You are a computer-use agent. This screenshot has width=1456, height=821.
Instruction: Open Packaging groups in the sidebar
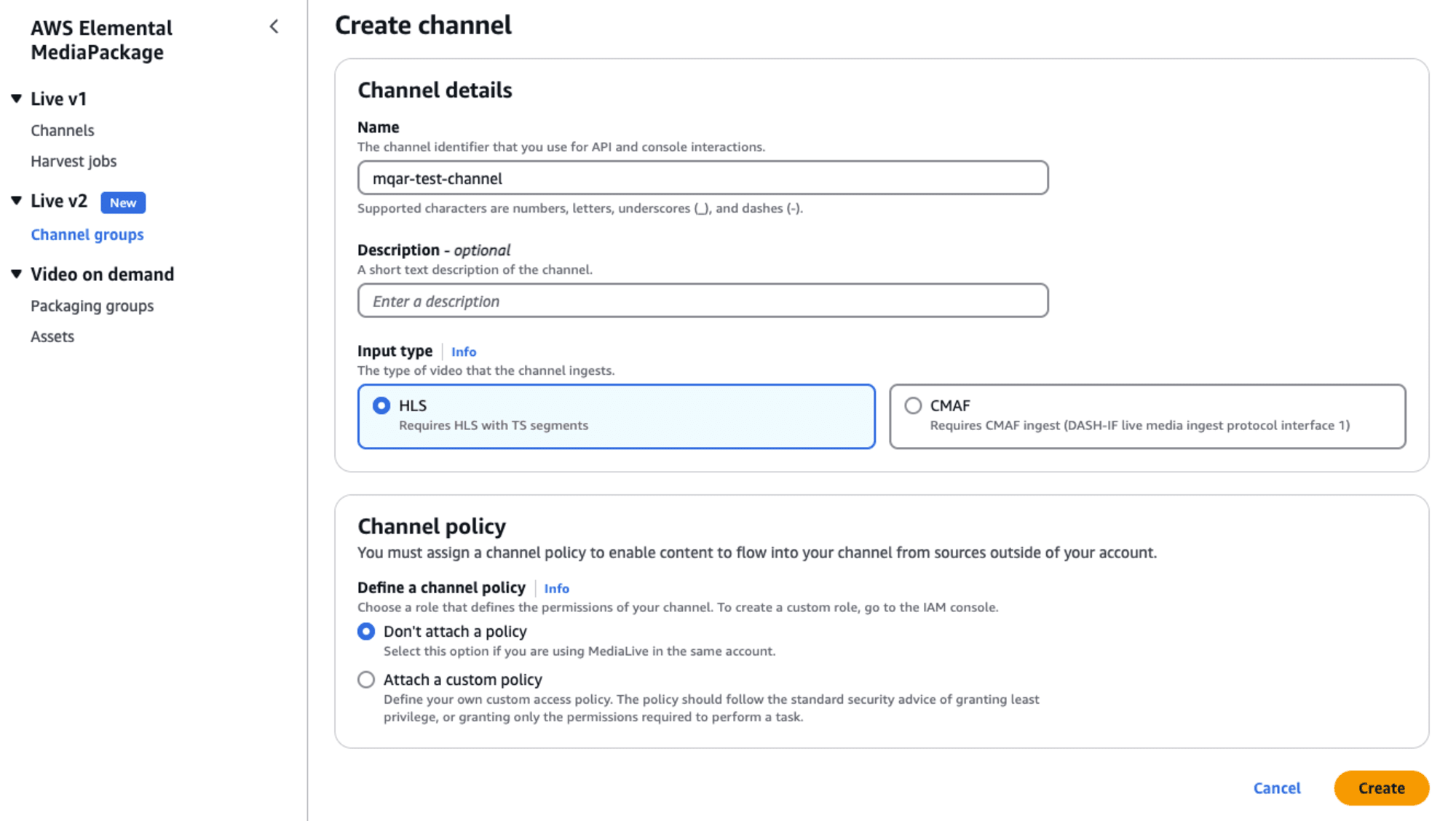click(92, 306)
